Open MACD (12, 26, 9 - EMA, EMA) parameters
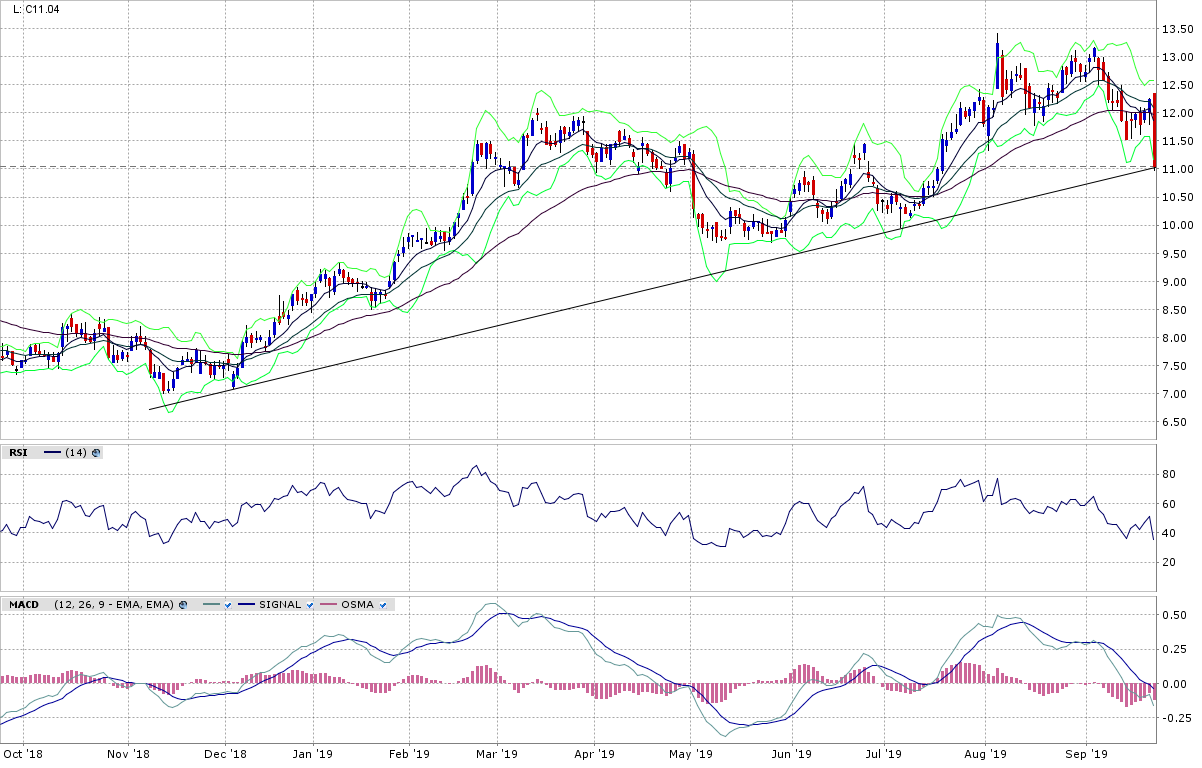1202x768 pixels. (114, 605)
